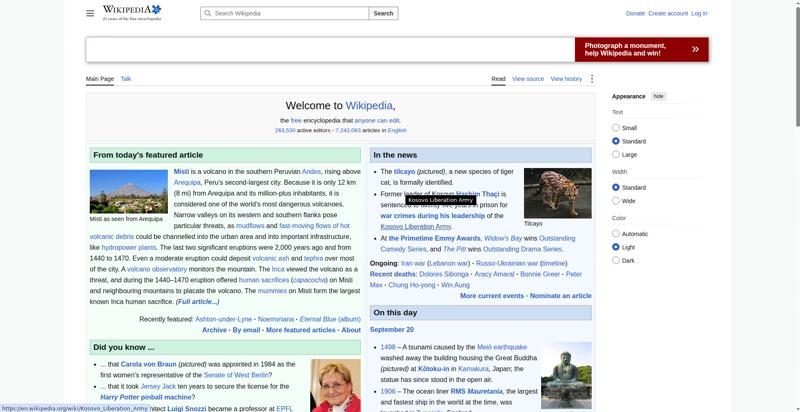Click the Search button

pos(383,13)
